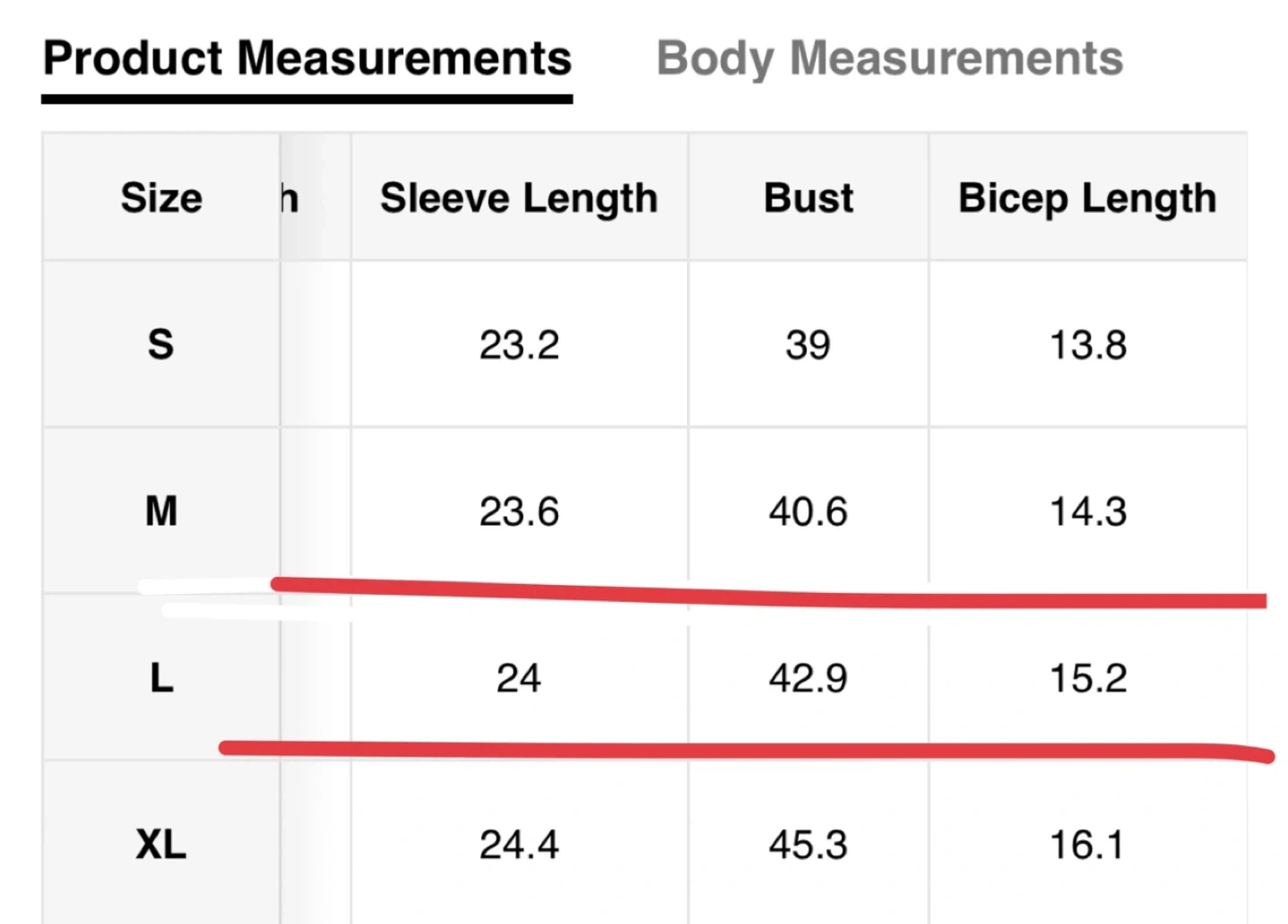Select the S size row label
The height and width of the screenshot is (924, 1288).
161,344
